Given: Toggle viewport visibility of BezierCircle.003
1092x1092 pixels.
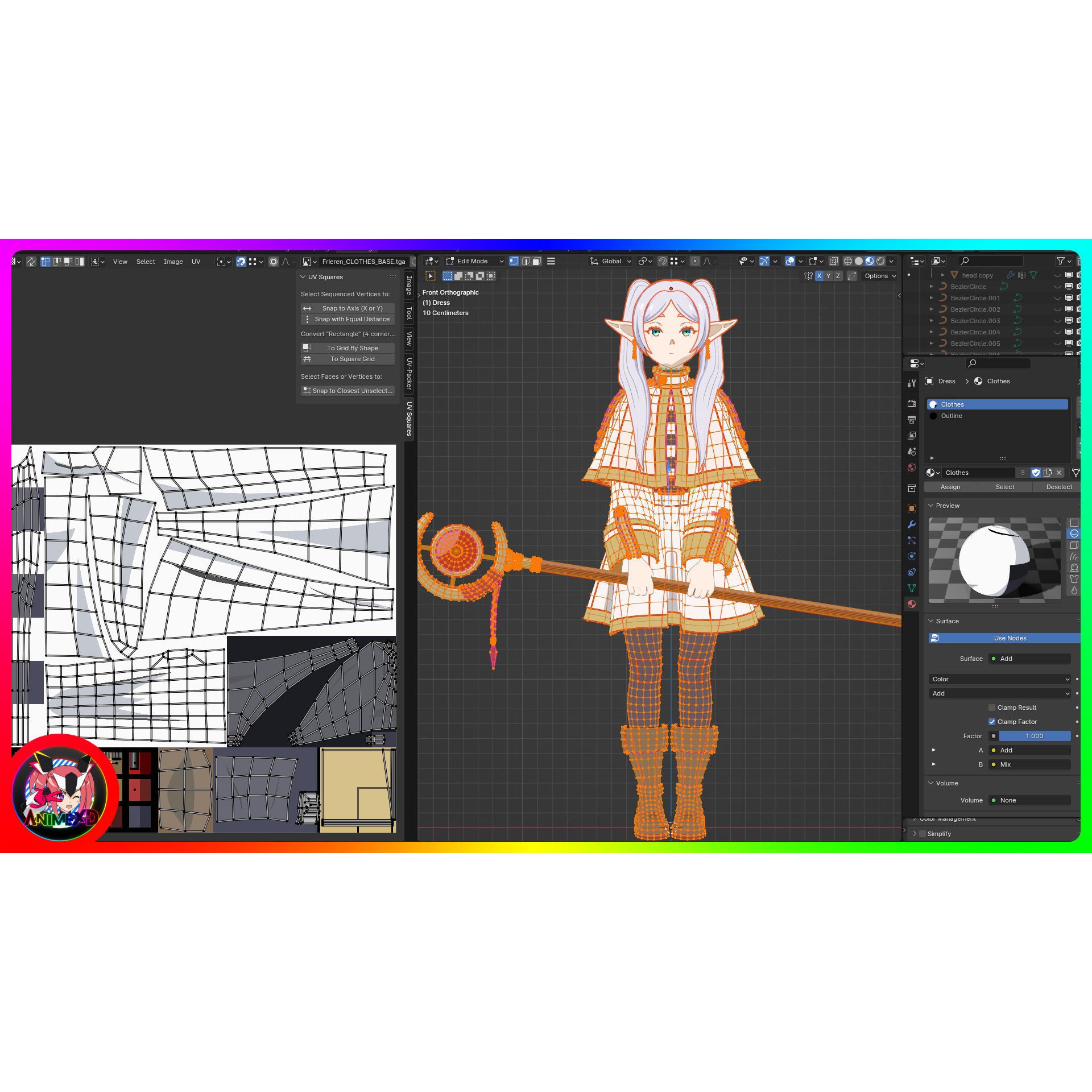Looking at the screenshot, I should coord(1069,321).
